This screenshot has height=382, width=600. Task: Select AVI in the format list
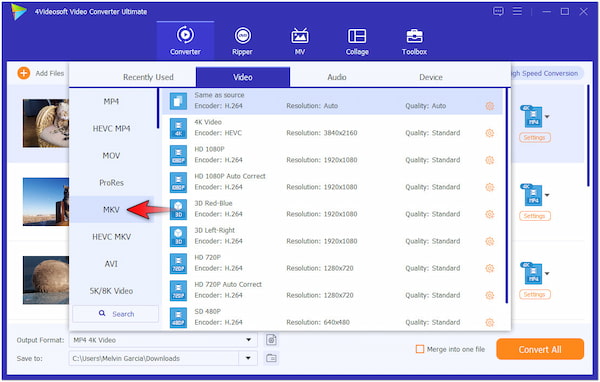point(111,264)
